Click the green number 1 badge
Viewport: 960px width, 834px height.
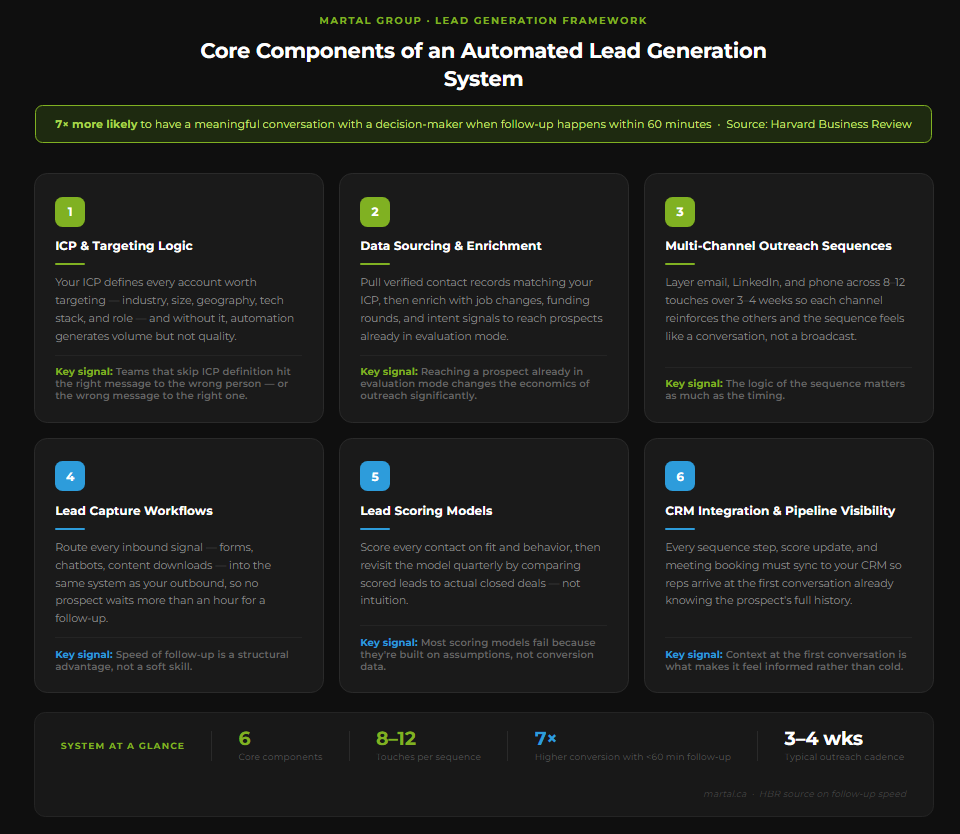(70, 212)
